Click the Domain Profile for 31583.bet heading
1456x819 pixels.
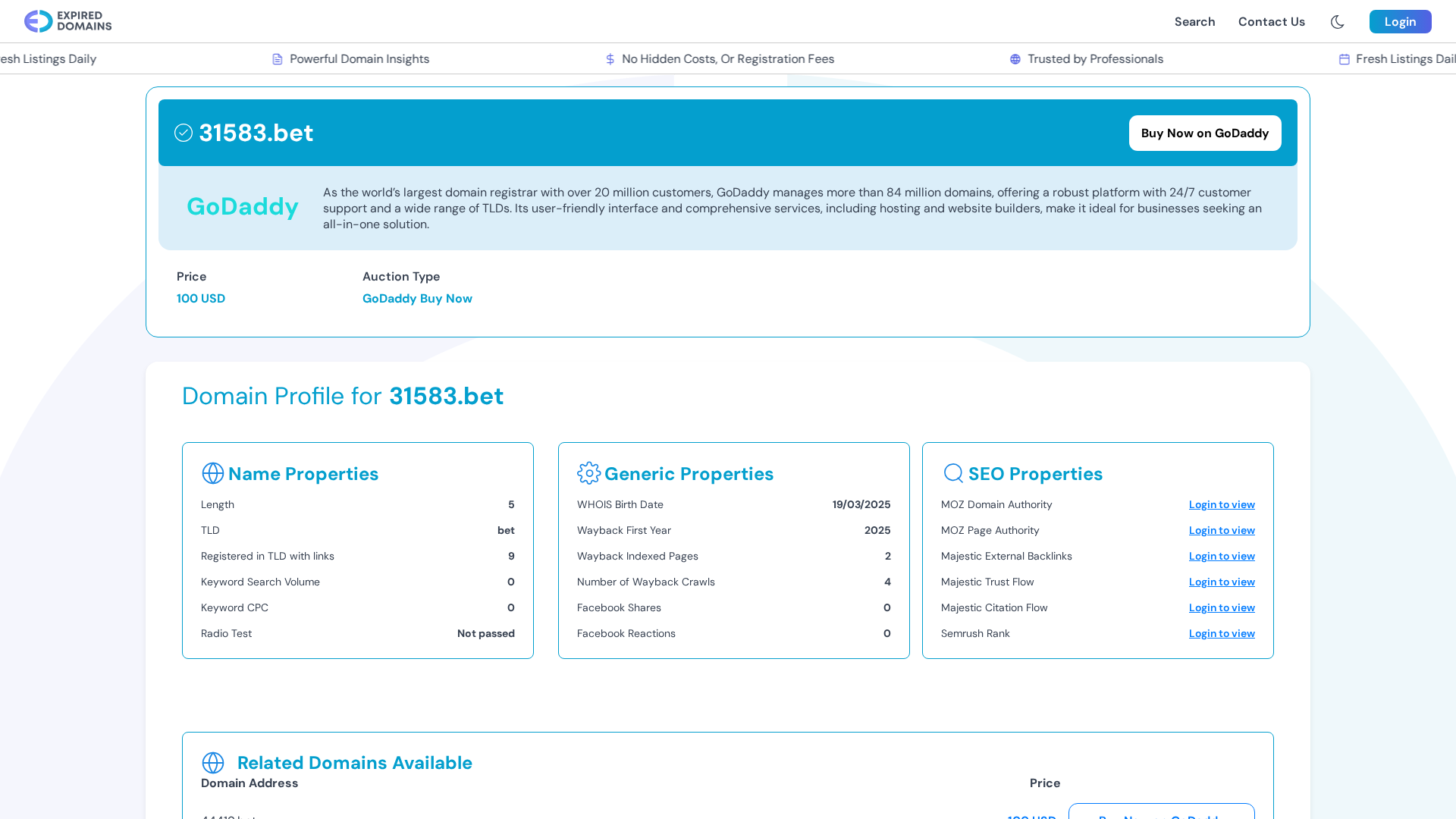coord(343,396)
